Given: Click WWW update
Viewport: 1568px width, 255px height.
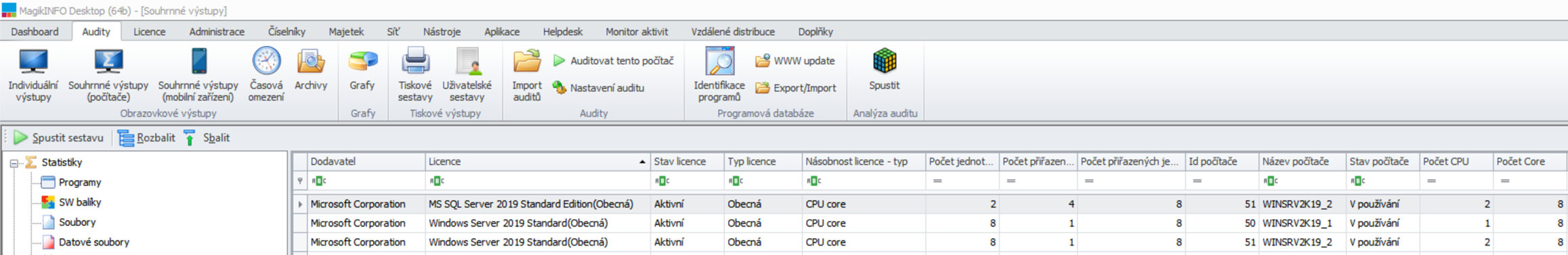Looking at the screenshot, I should click(795, 61).
